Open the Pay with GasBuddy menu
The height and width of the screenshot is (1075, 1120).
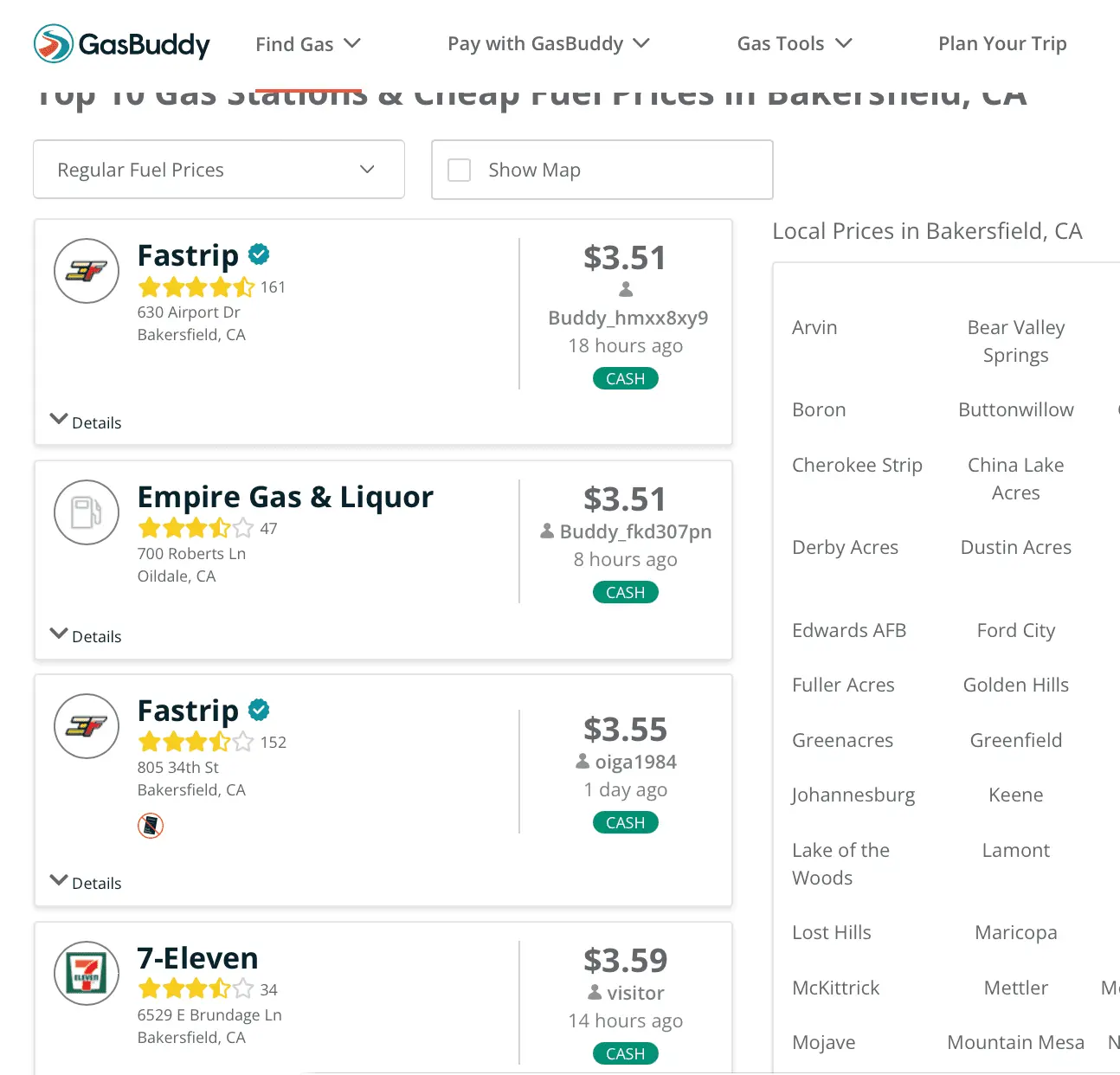pyautogui.click(x=548, y=44)
